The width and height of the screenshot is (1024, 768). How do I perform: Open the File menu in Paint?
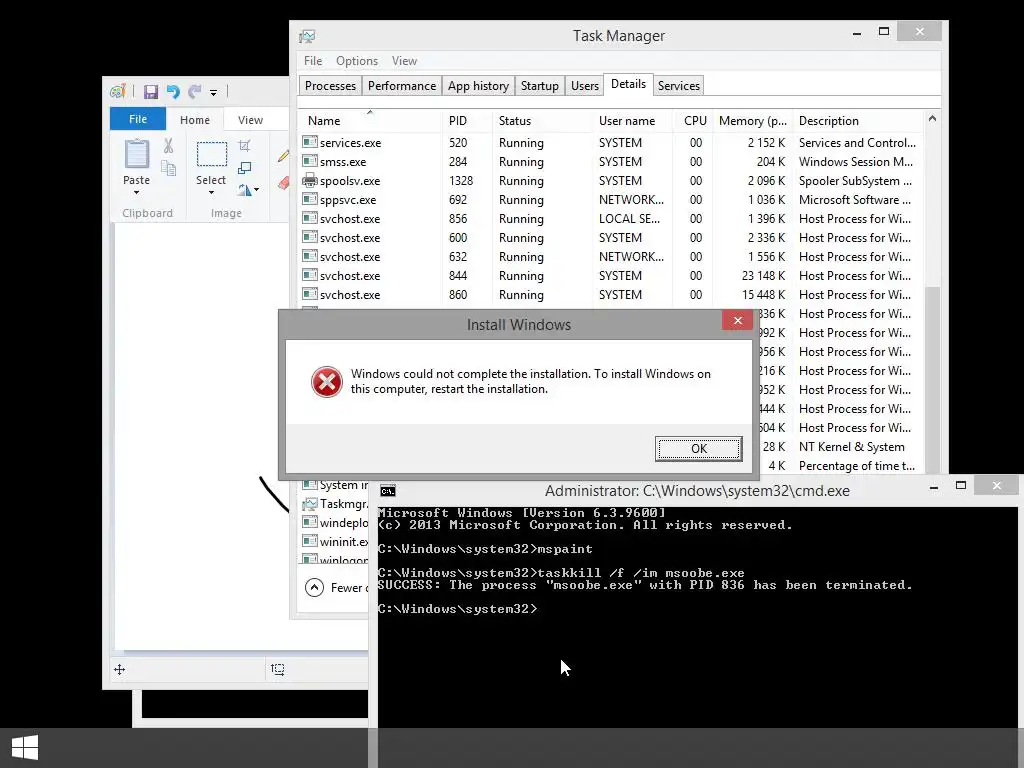(x=138, y=119)
